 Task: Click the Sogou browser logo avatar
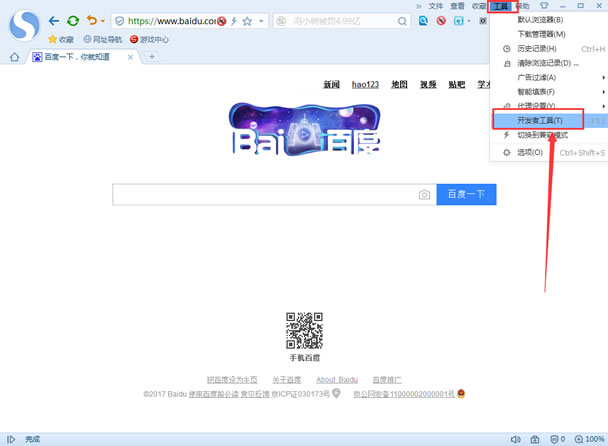point(24,26)
